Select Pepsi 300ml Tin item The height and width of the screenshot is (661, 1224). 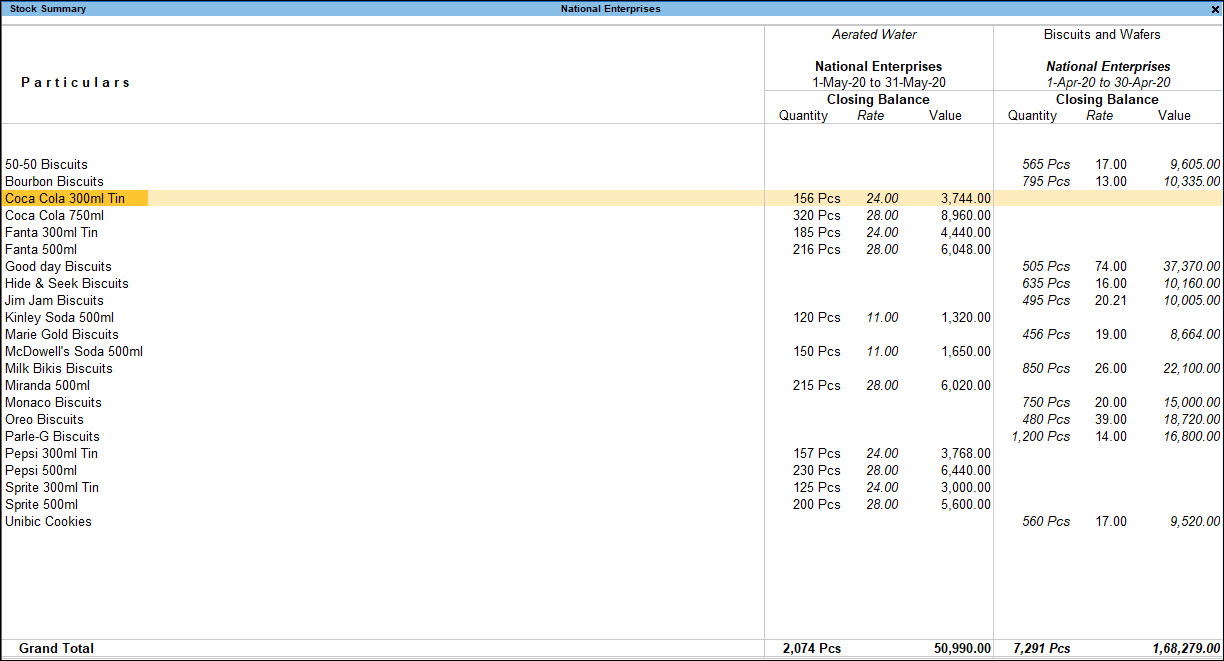(52, 453)
